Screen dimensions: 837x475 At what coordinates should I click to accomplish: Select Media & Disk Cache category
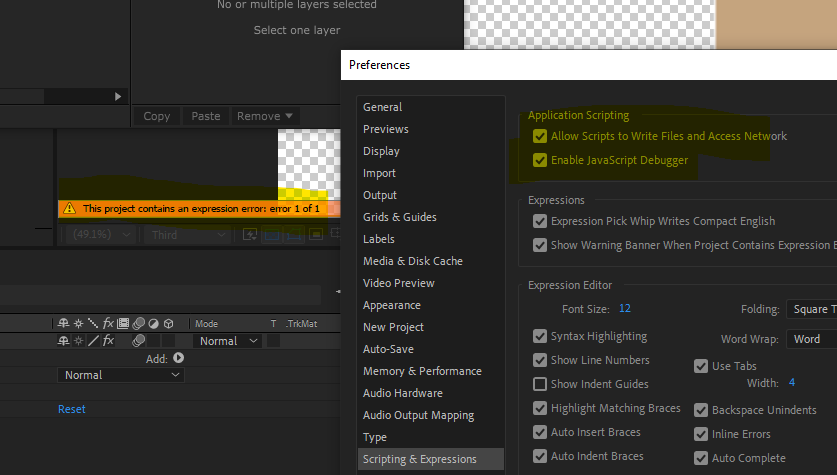point(430,261)
